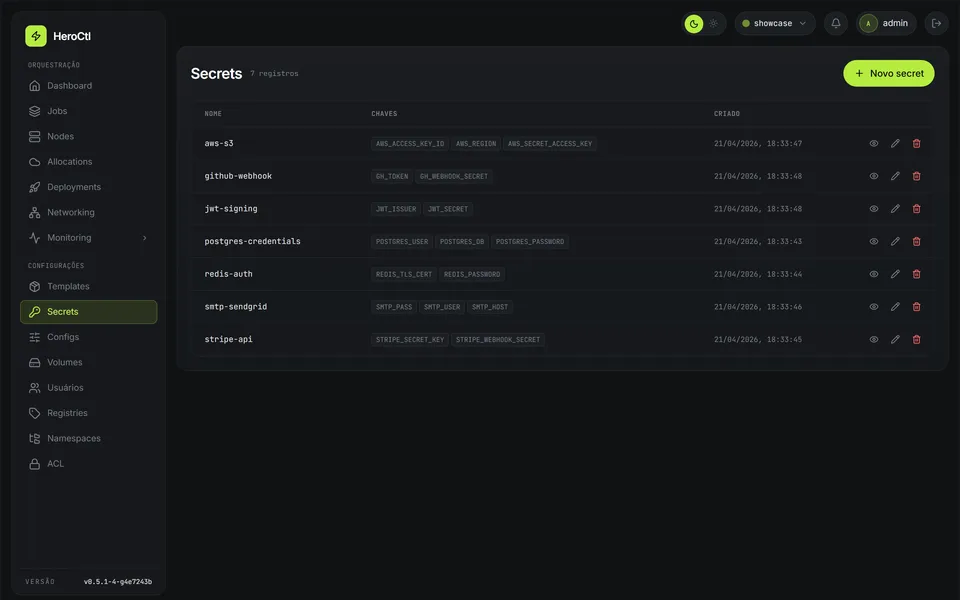Delete the github-webhook secret
The width and height of the screenshot is (960, 600).
[917, 176]
